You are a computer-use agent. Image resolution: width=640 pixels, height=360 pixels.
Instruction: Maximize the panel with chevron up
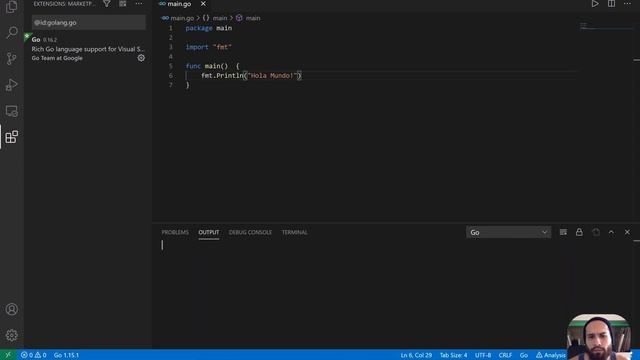pyautogui.click(x=611, y=232)
